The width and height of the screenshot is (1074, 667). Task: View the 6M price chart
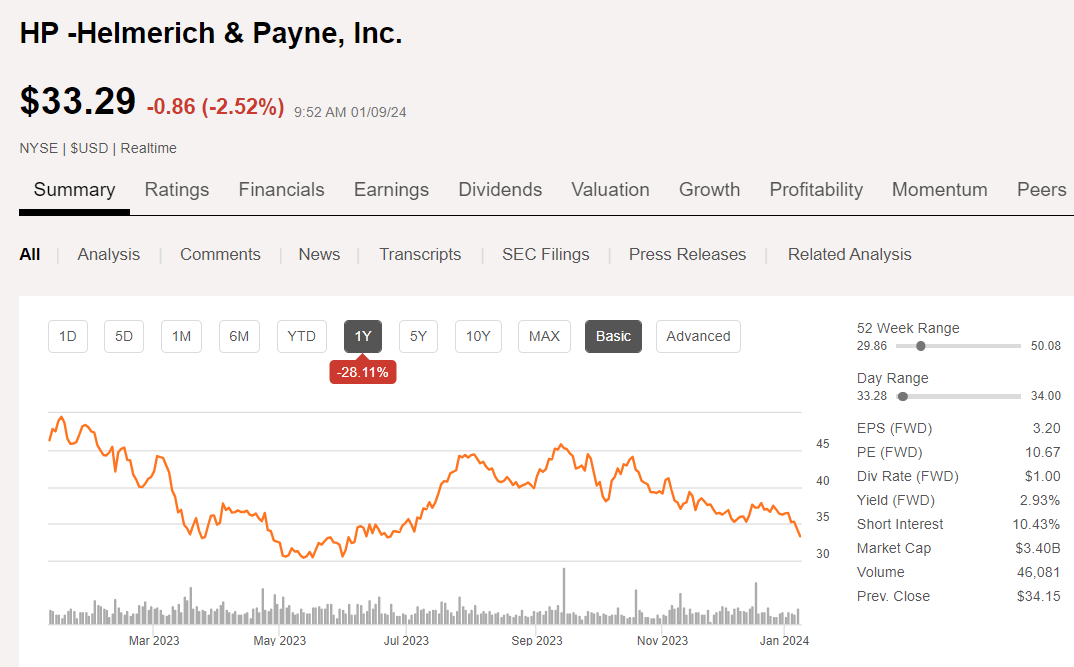tap(239, 336)
